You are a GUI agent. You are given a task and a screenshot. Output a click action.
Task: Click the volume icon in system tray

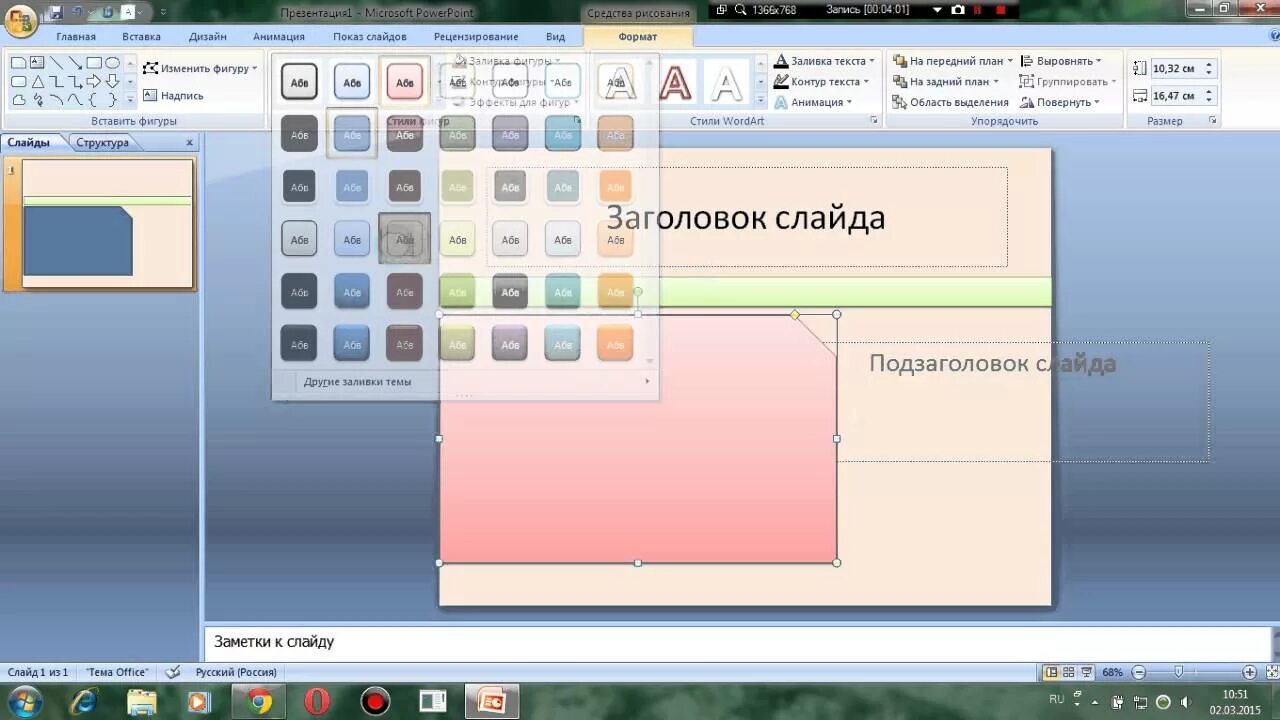1185,702
